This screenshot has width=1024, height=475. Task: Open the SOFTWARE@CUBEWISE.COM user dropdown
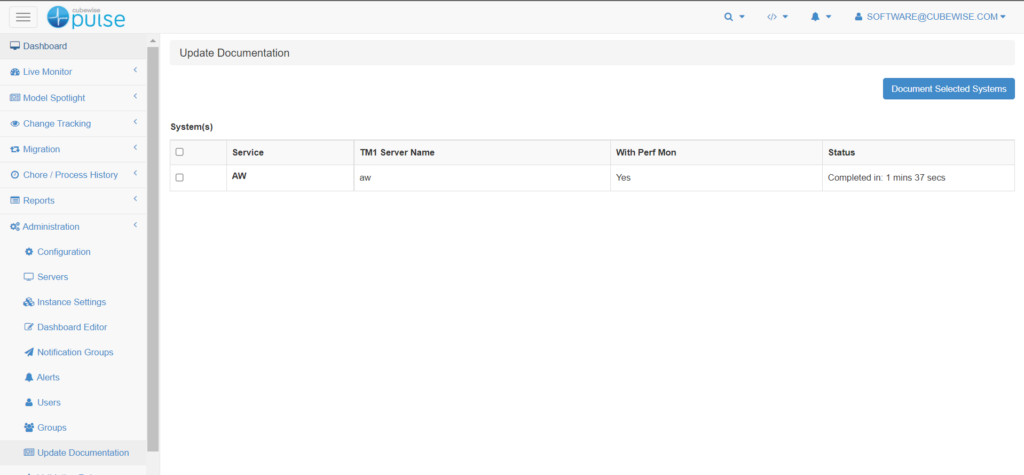click(x=930, y=17)
